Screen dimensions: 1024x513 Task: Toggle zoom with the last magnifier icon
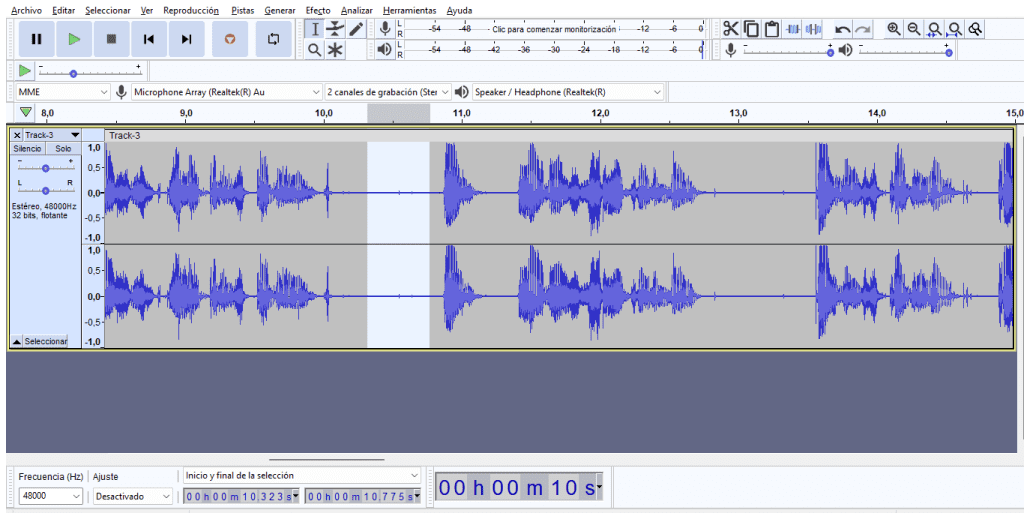click(975, 29)
